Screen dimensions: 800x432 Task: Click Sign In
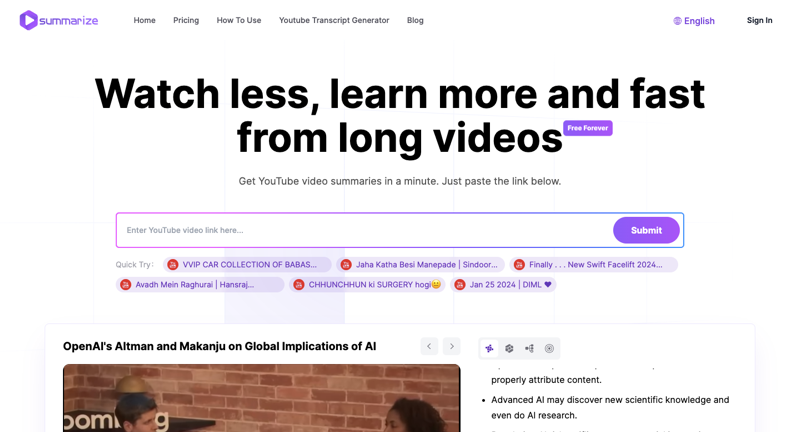pos(759,20)
